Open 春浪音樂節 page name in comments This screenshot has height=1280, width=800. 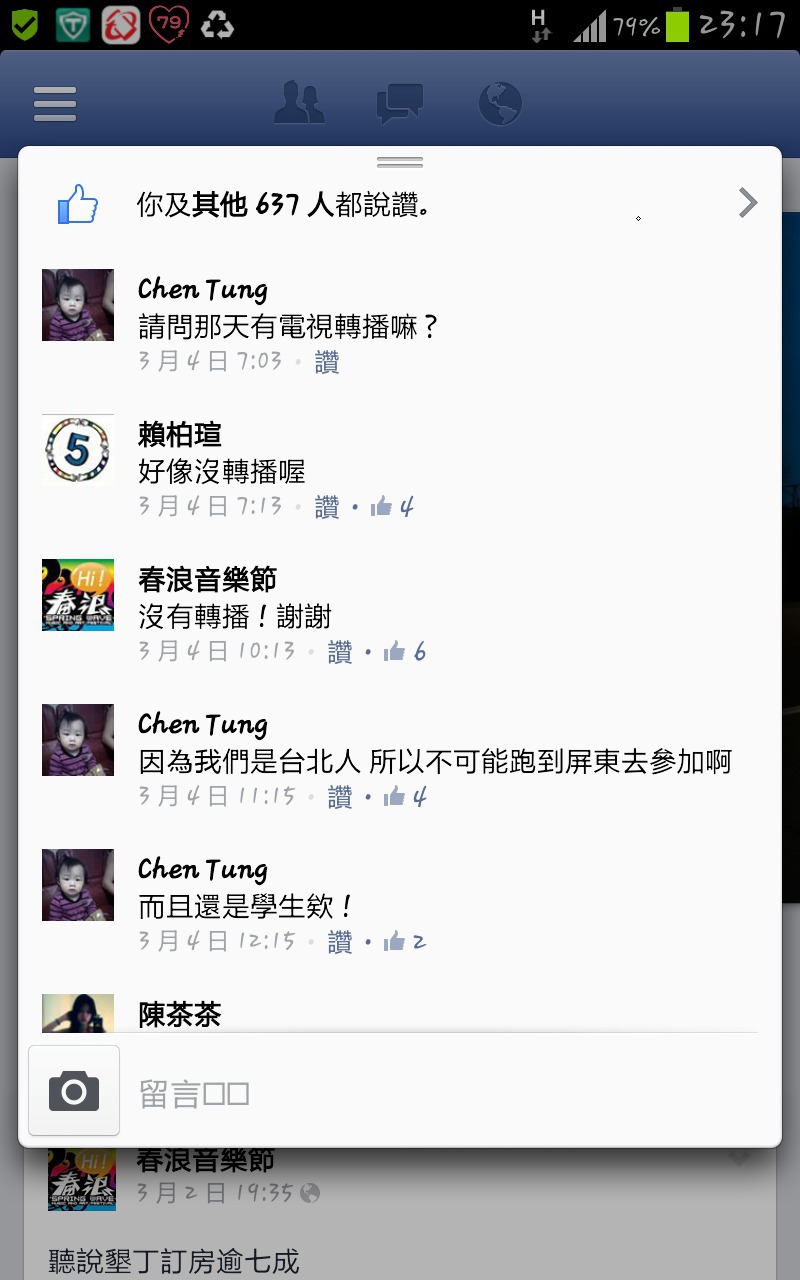pyautogui.click(x=207, y=579)
